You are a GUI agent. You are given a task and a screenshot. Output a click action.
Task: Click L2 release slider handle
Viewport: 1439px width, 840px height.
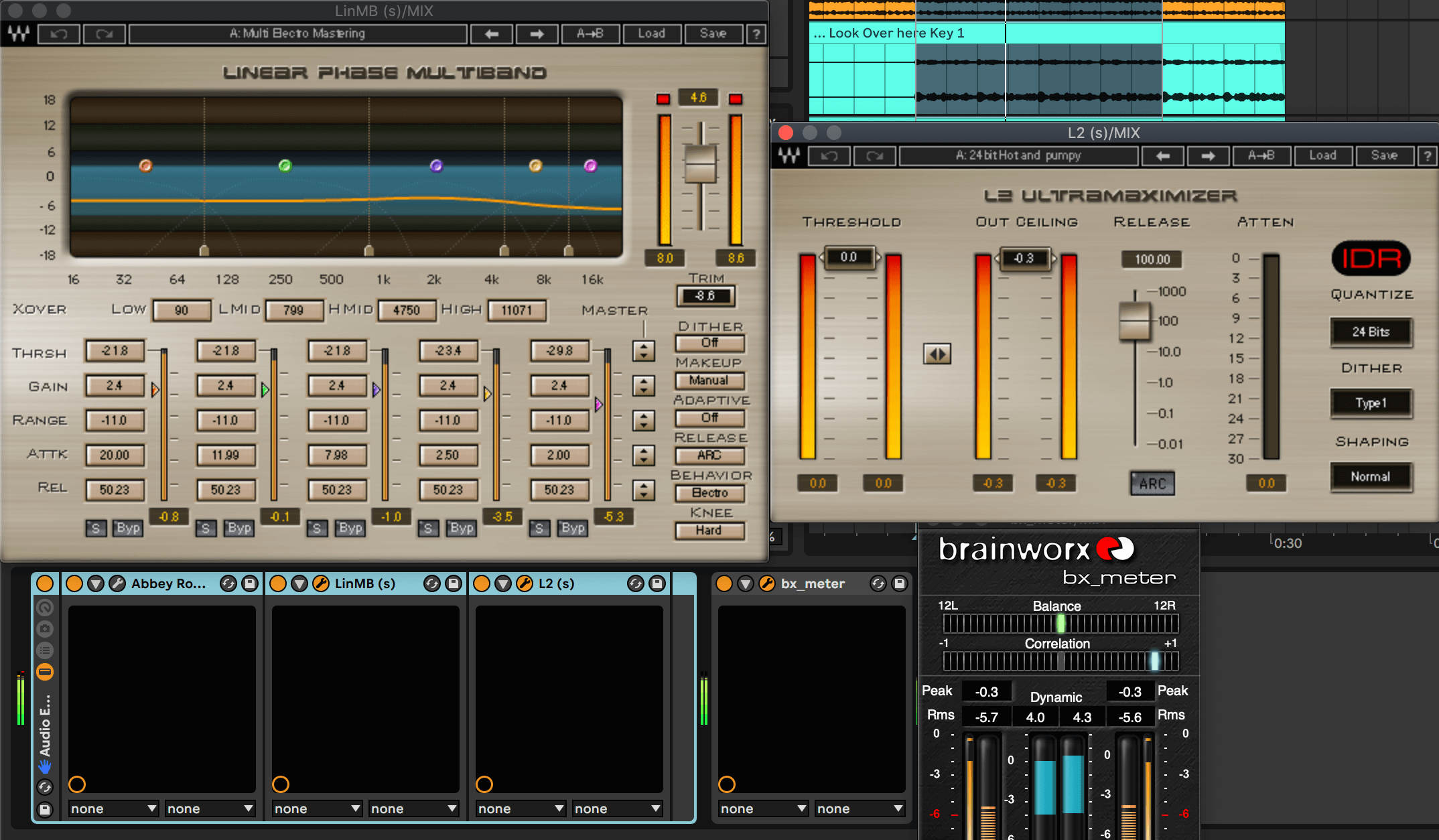click(1135, 320)
